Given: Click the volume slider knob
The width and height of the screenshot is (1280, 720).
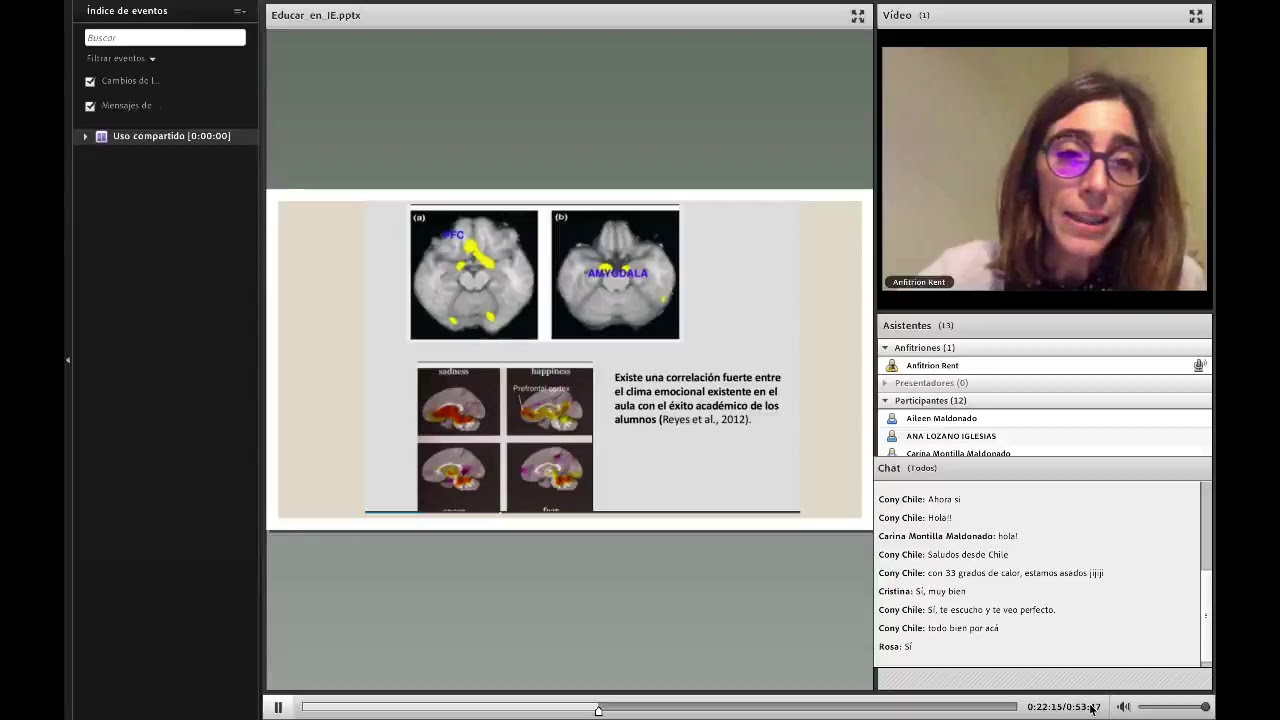Looking at the screenshot, I should [x=1205, y=707].
